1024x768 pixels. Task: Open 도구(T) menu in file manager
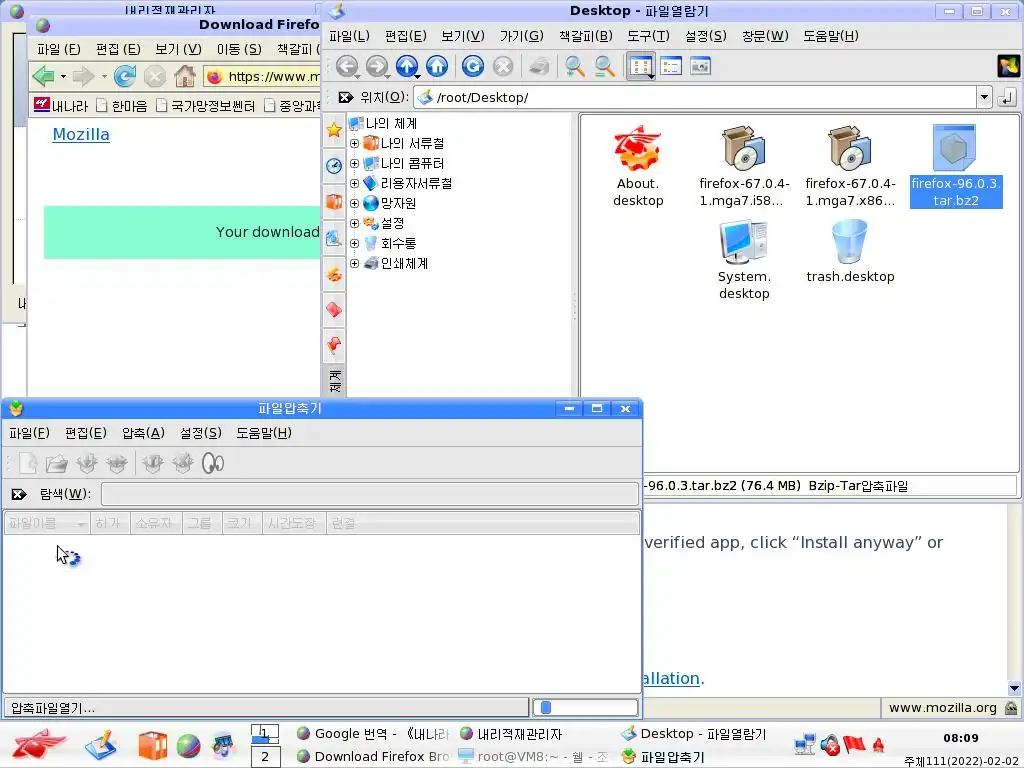point(648,36)
